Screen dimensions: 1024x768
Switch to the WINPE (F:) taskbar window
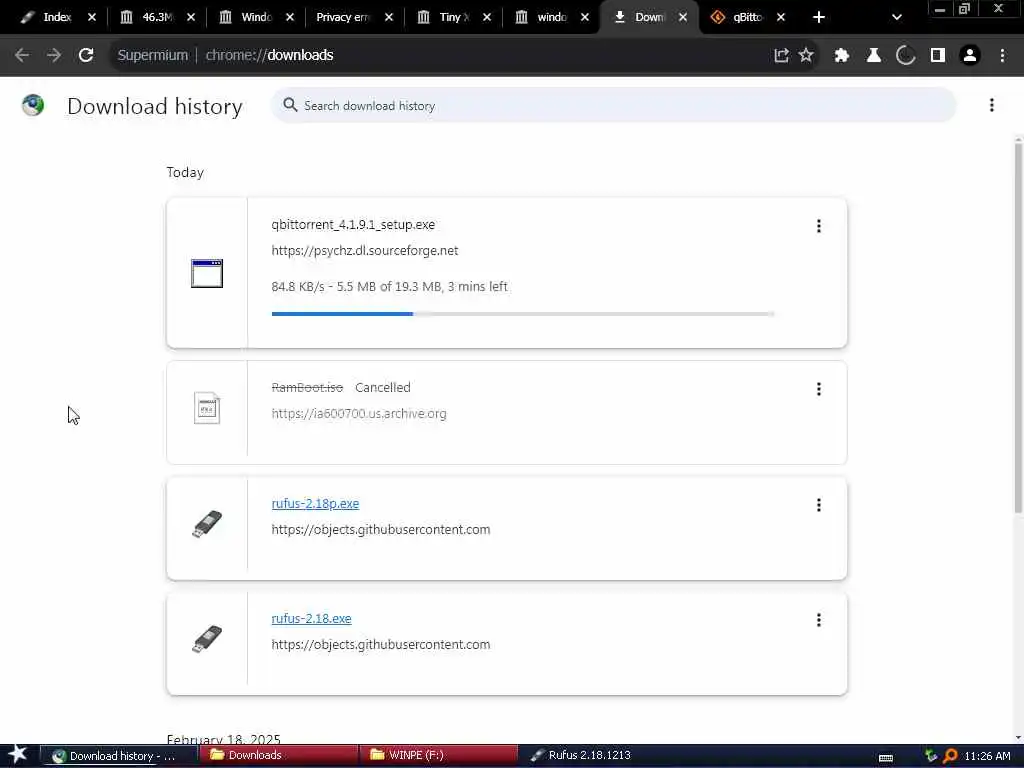(440, 756)
